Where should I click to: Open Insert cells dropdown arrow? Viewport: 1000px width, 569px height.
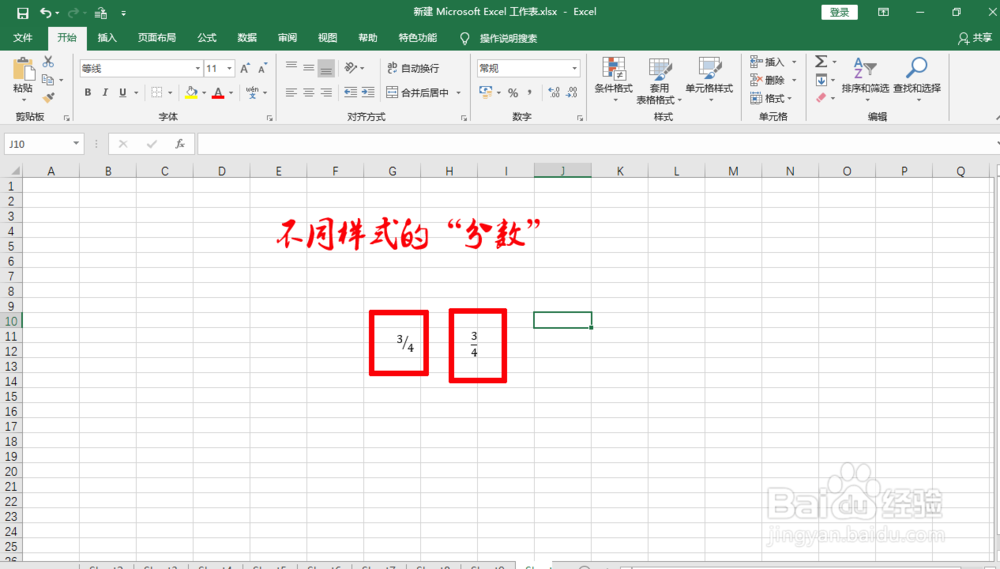(794, 63)
